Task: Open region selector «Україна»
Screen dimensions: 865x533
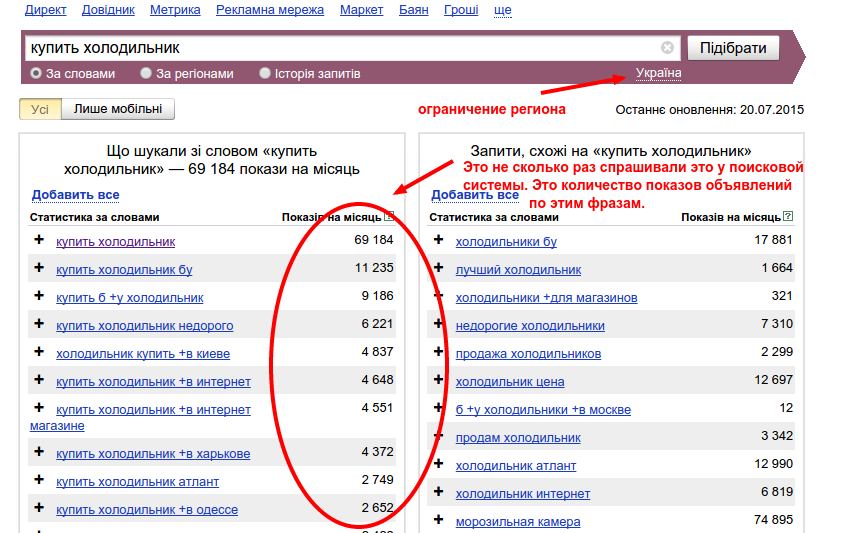Action: (658, 73)
